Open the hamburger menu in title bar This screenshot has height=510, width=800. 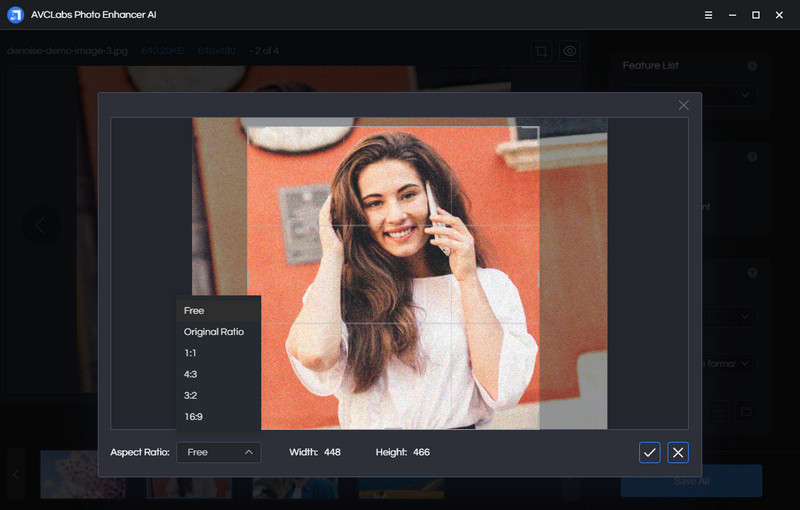point(708,15)
